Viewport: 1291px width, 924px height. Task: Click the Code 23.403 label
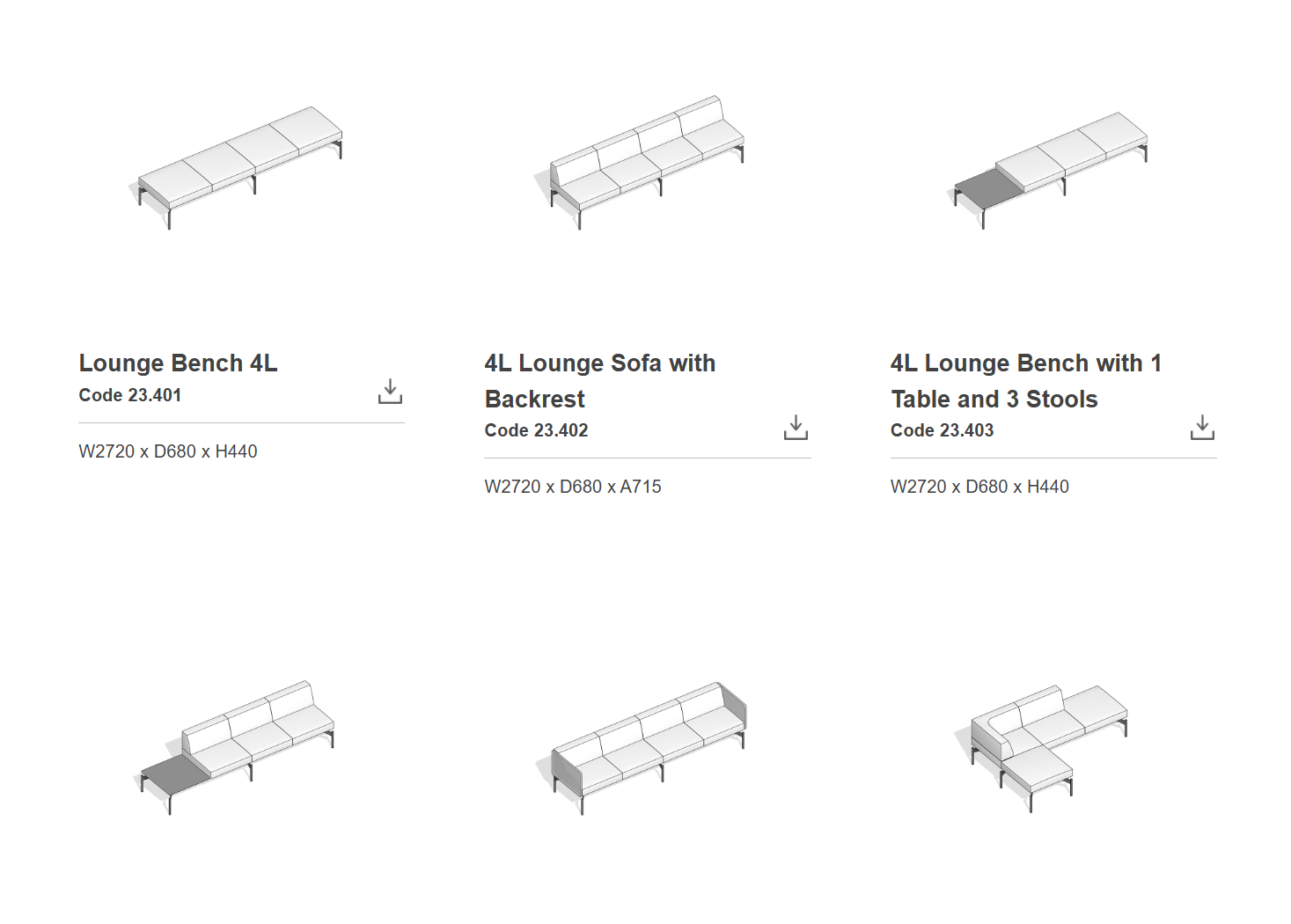coord(942,431)
